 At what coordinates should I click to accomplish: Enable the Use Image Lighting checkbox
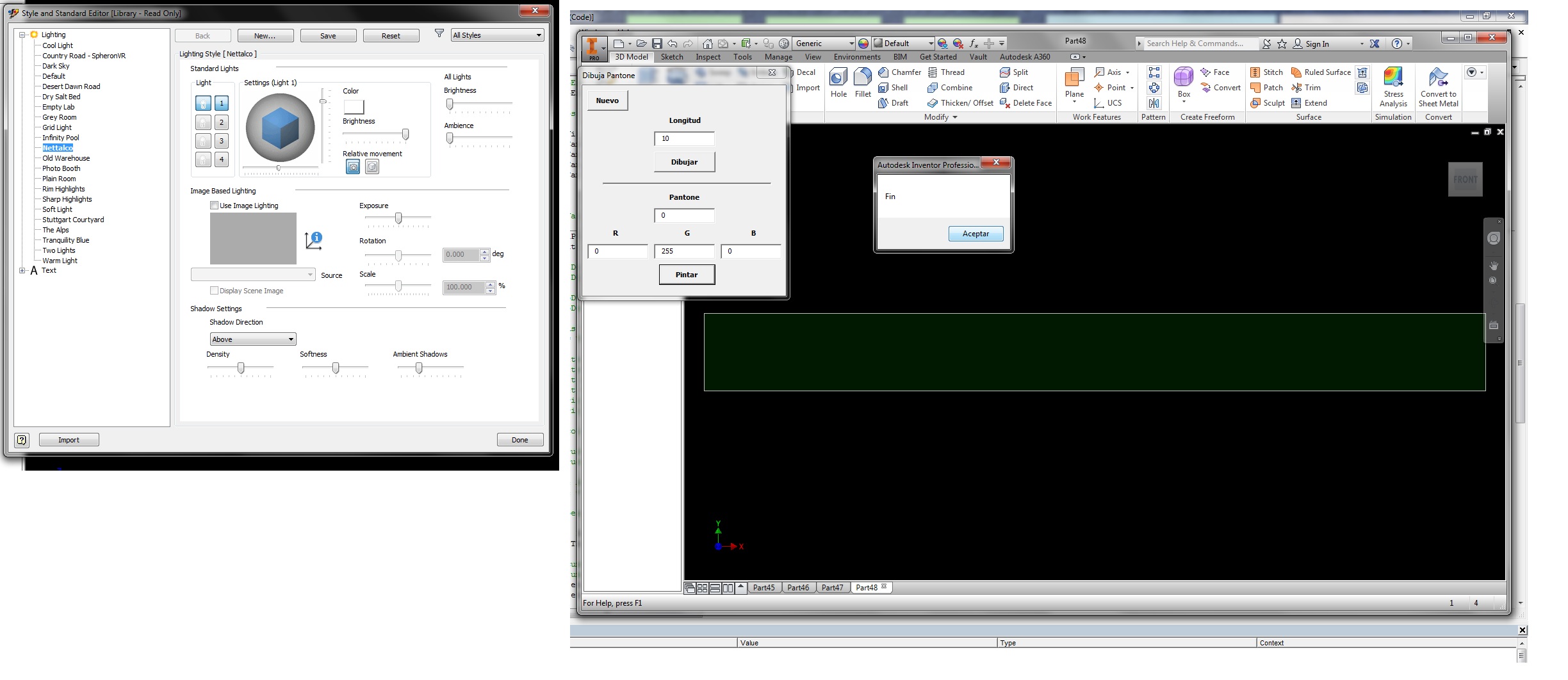pos(215,205)
